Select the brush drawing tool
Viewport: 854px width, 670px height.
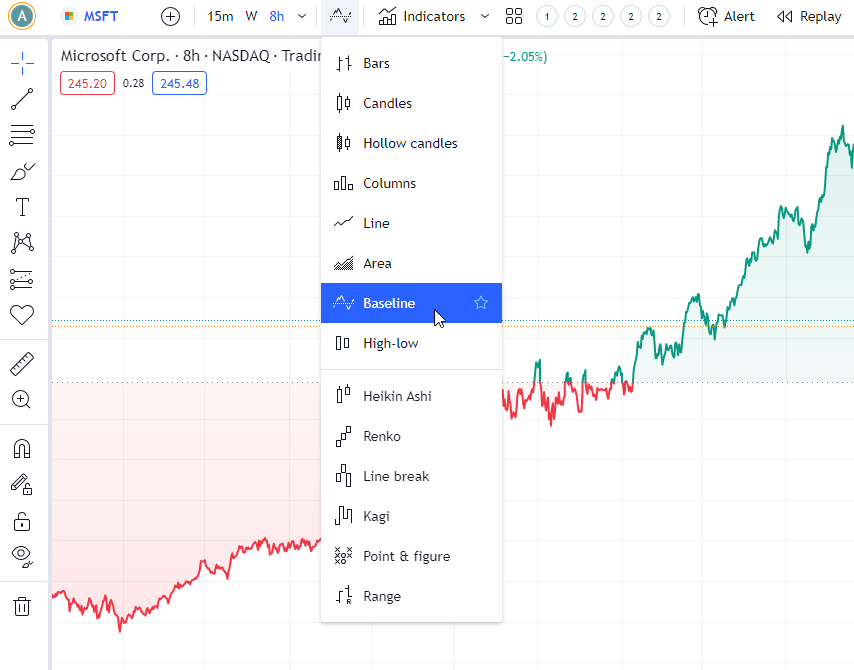pos(22,172)
